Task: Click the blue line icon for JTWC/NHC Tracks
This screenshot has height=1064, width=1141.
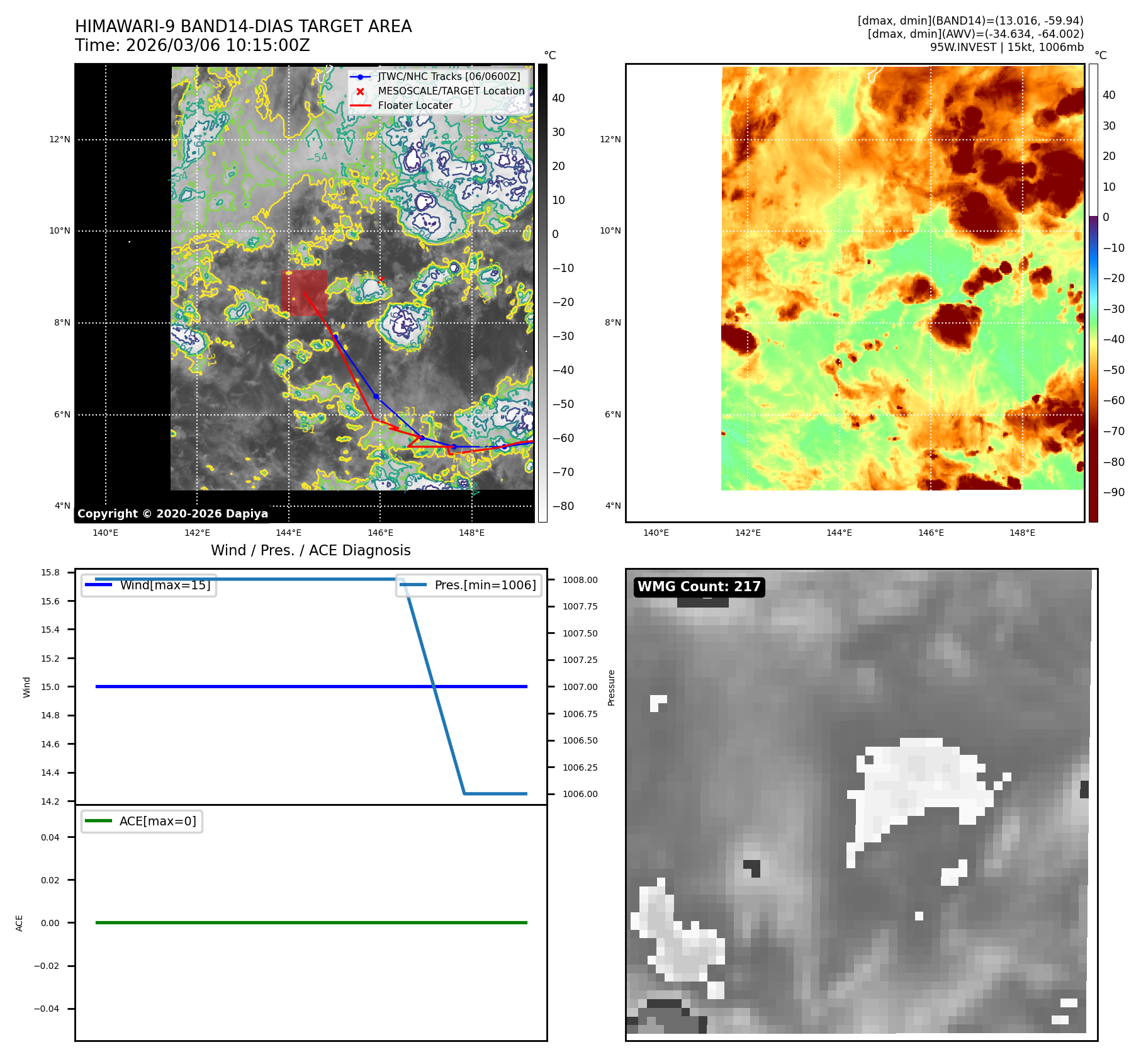Action: [360, 77]
